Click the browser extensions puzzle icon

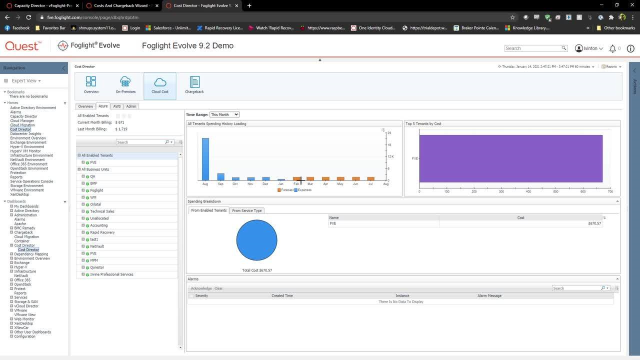click(611, 18)
